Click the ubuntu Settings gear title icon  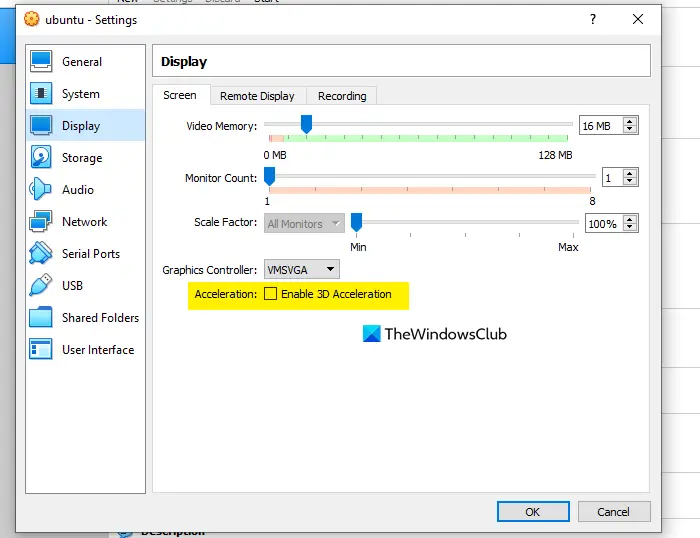click(32, 19)
